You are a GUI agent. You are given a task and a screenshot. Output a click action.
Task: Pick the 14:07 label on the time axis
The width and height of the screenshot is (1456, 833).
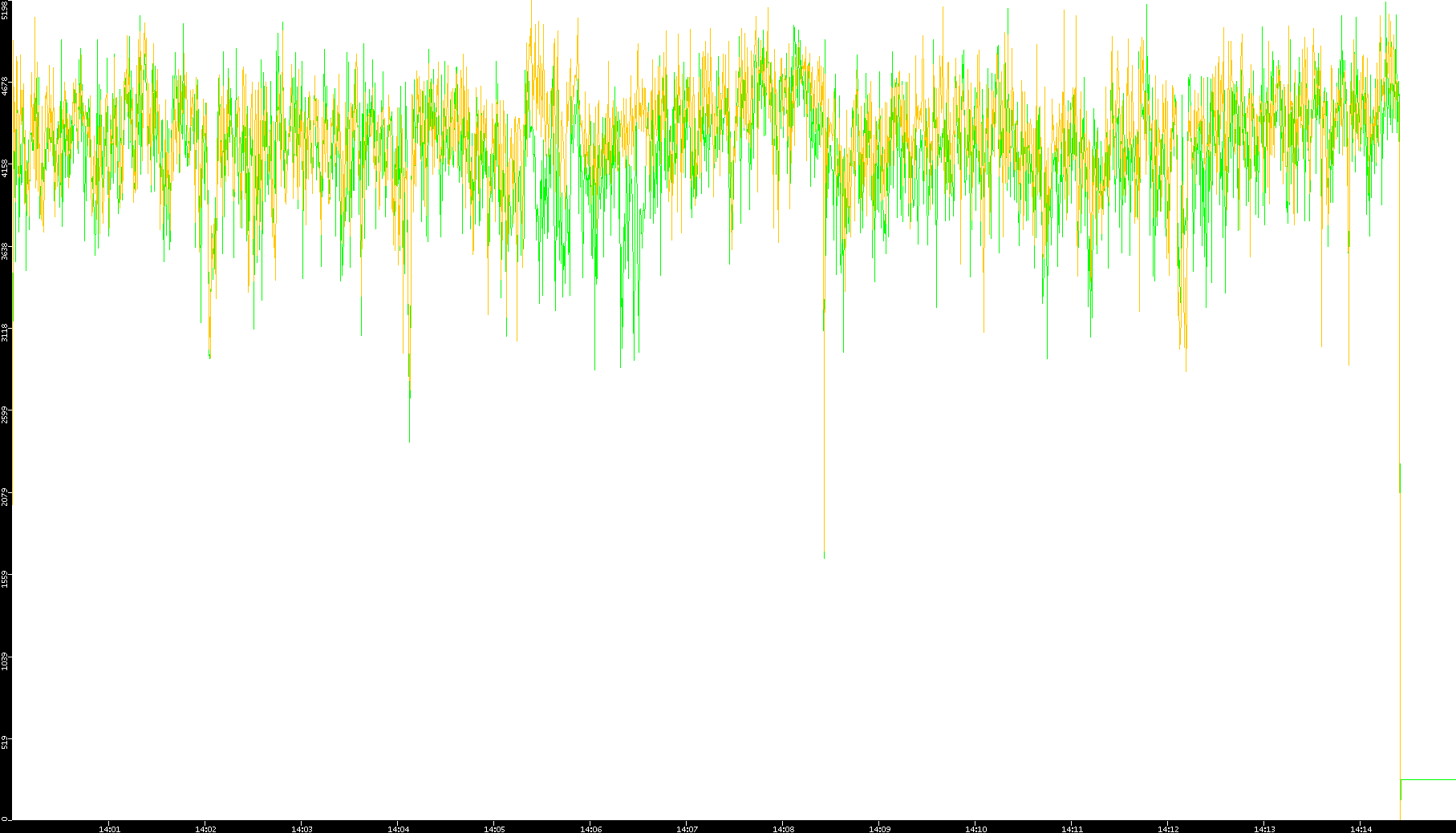pos(687,828)
